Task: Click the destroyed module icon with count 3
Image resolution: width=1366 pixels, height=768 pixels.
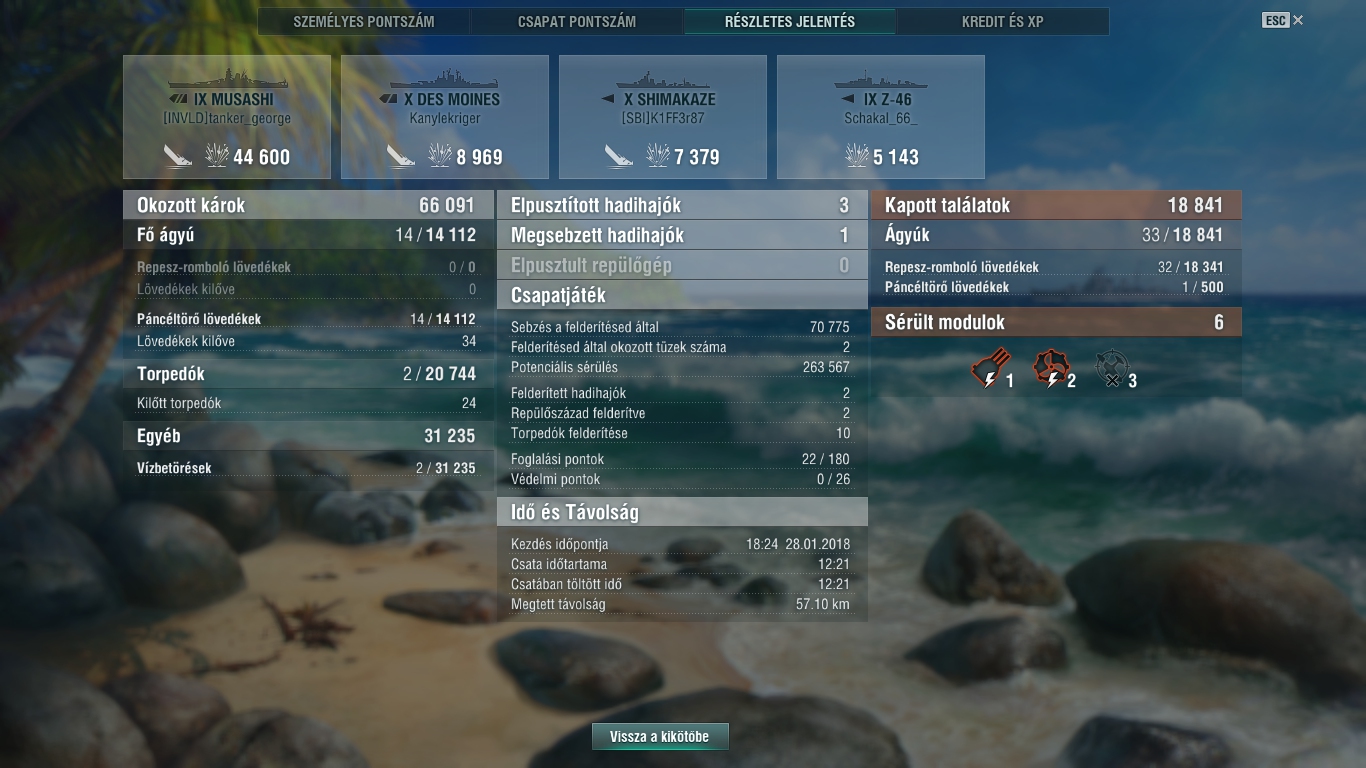Action: coord(1110,369)
